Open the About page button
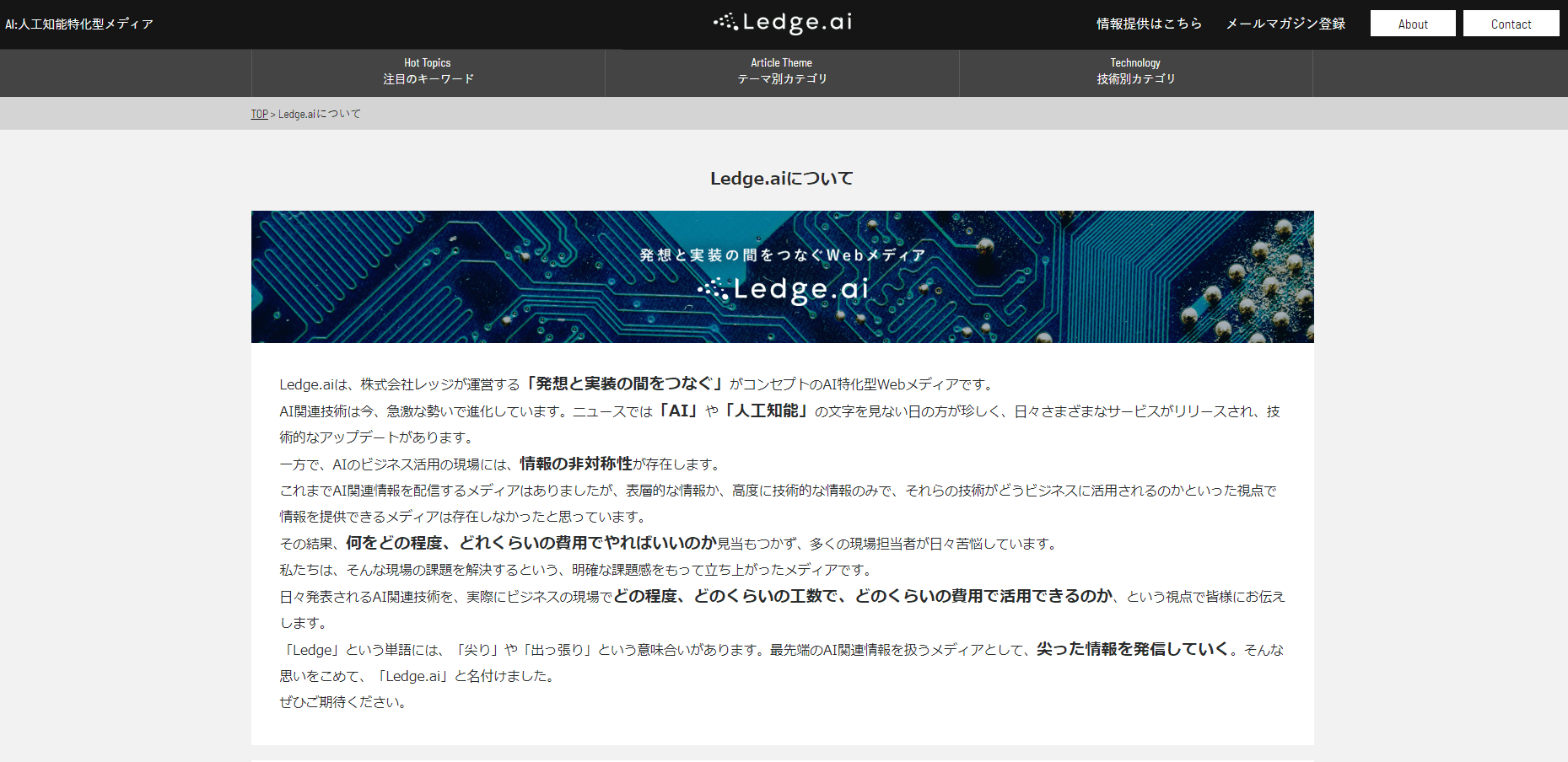 click(x=1413, y=24)
